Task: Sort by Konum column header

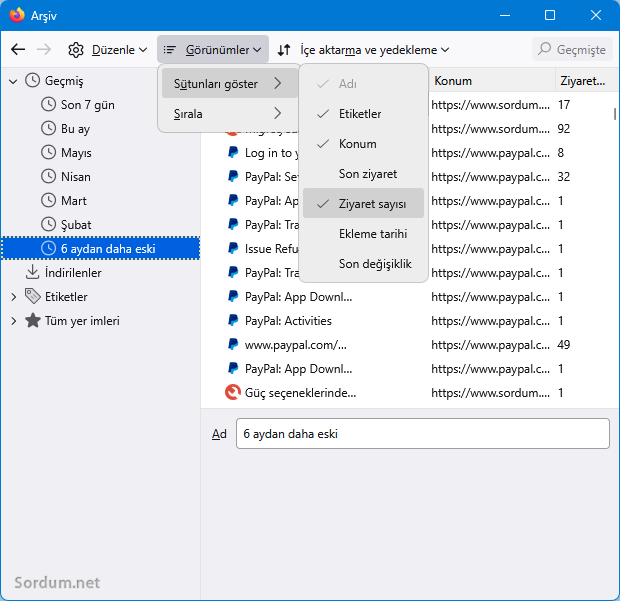Action: point(492,81)
